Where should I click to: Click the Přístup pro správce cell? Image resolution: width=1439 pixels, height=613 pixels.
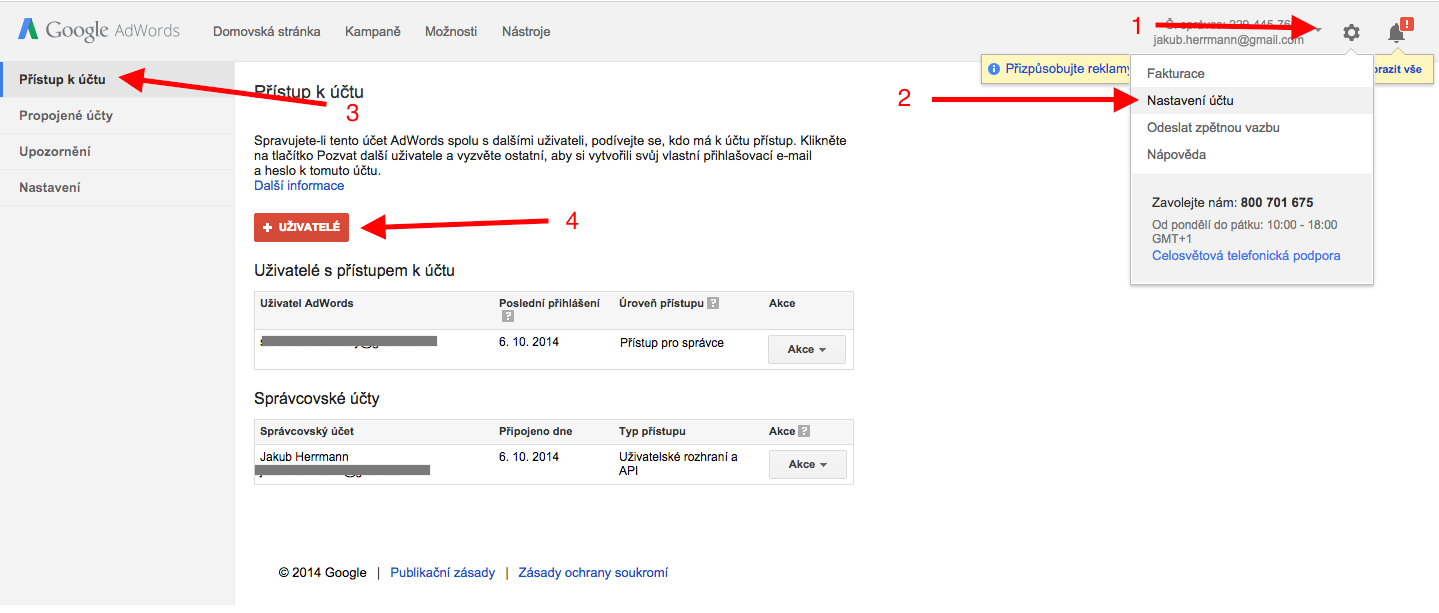(671, 342)
